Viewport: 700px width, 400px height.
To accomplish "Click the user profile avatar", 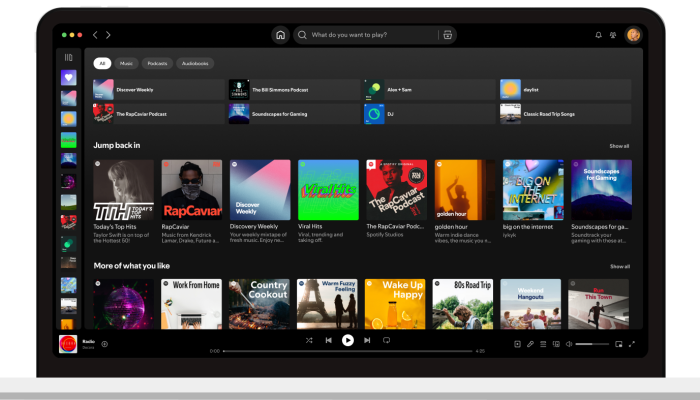I will (633, 35).
